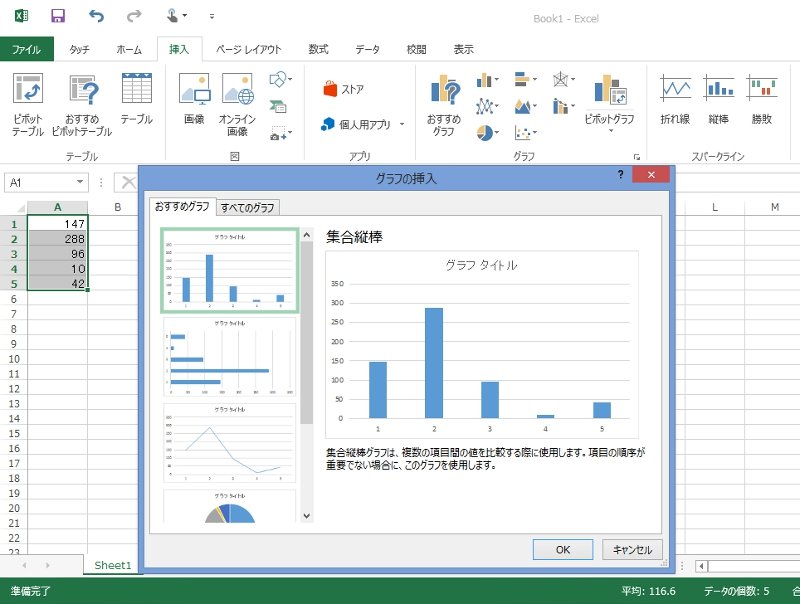800x604 pixels.
Task: Switch to the Home (ホーム) tab
Action: pyautogui.click(x=129, y=49)
